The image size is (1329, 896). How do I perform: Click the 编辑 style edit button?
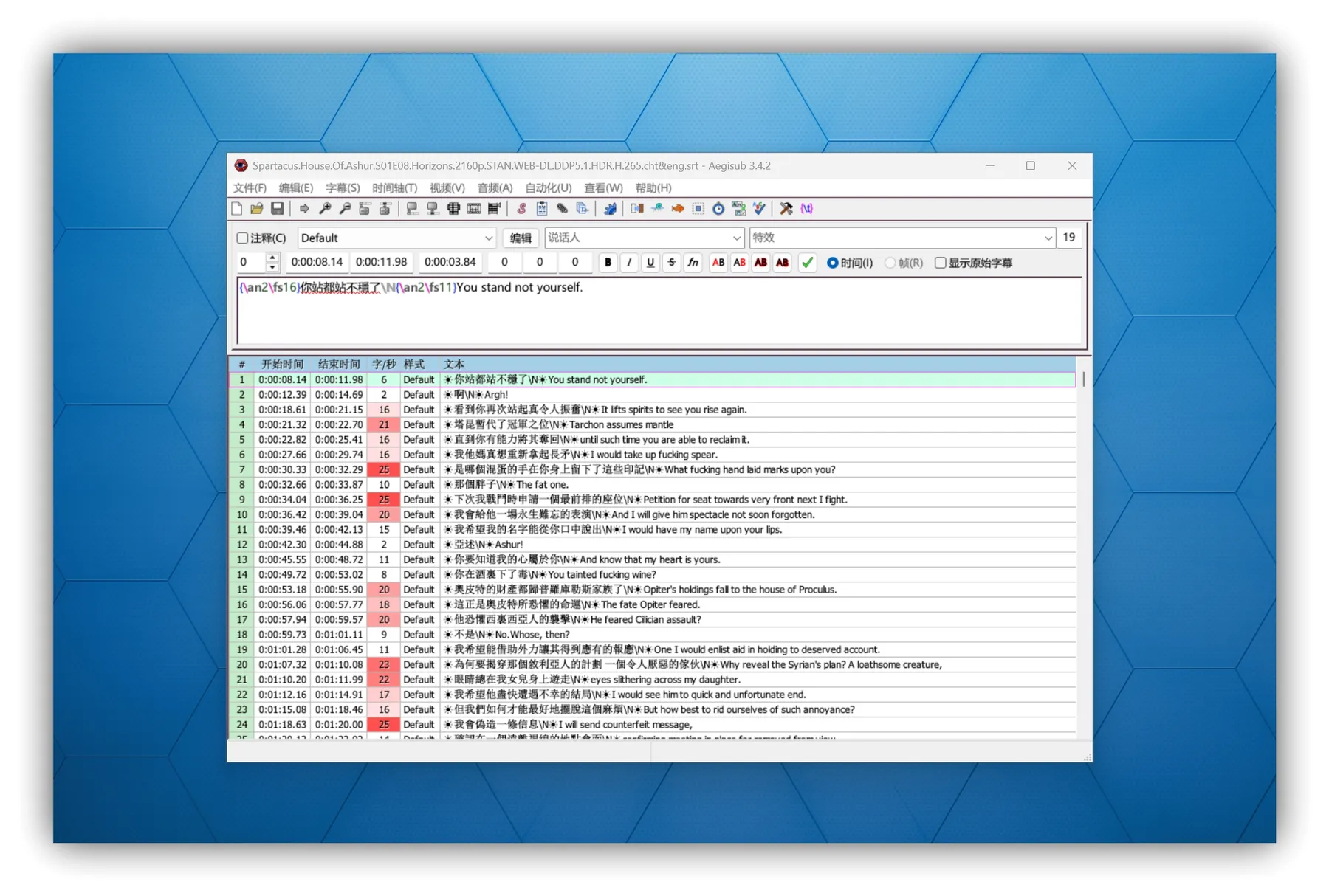pos(521,238)
